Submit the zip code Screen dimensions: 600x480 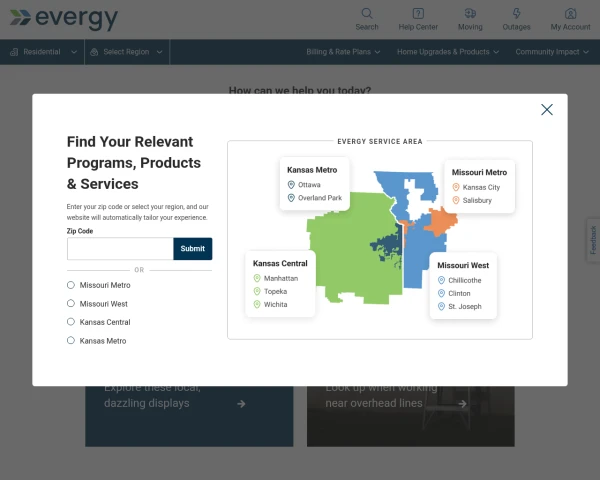192,249
